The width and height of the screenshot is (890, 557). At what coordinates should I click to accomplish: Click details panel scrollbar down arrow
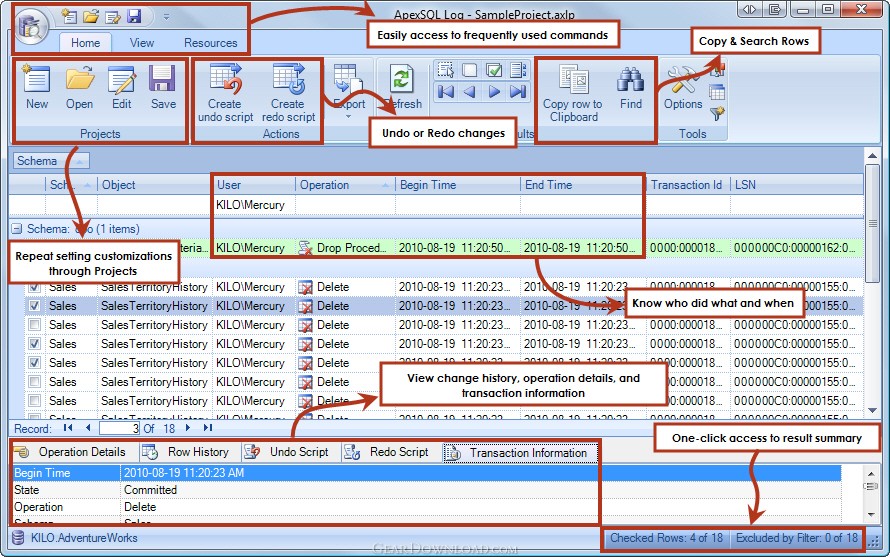871,514
